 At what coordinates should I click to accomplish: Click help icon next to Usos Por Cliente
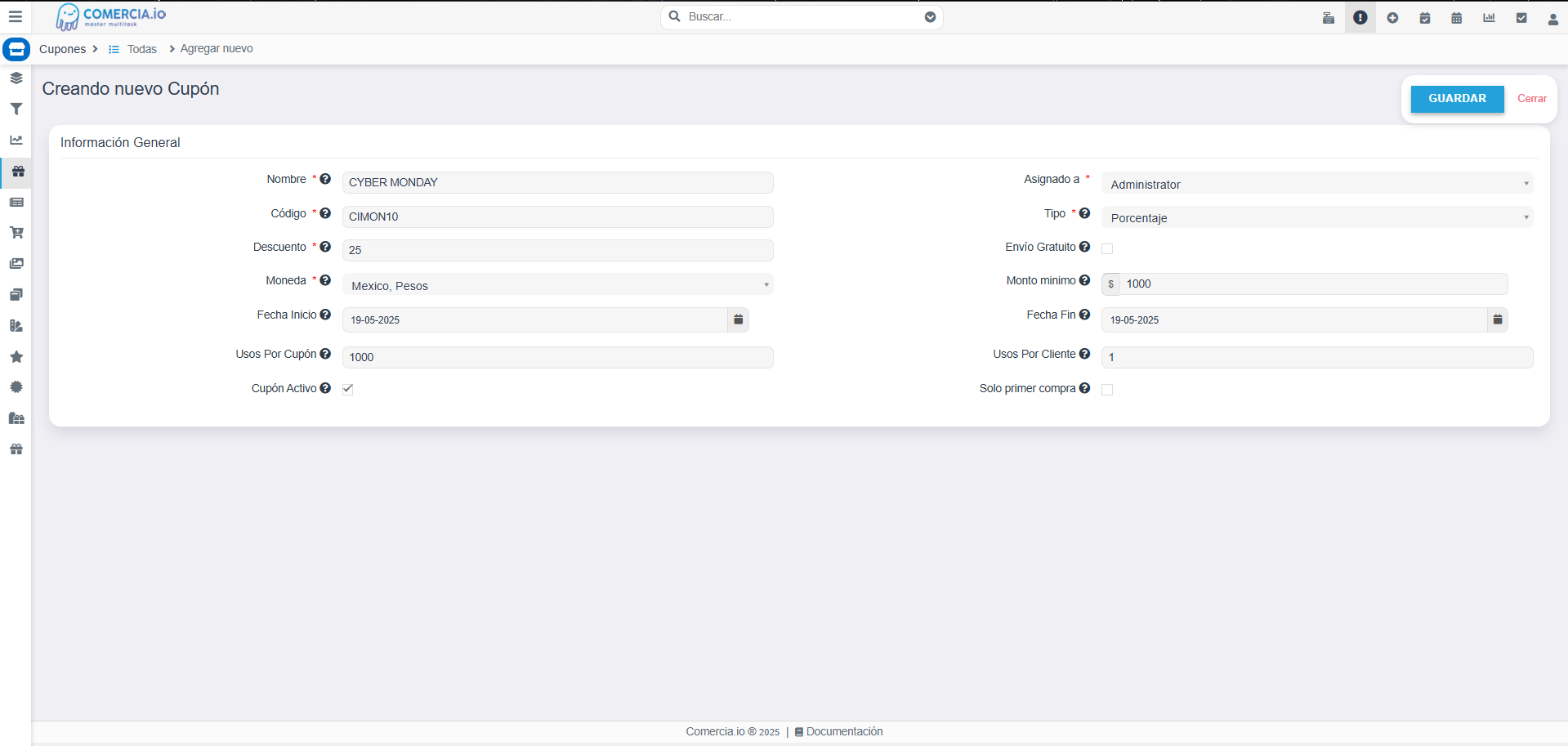point(1084,354)
